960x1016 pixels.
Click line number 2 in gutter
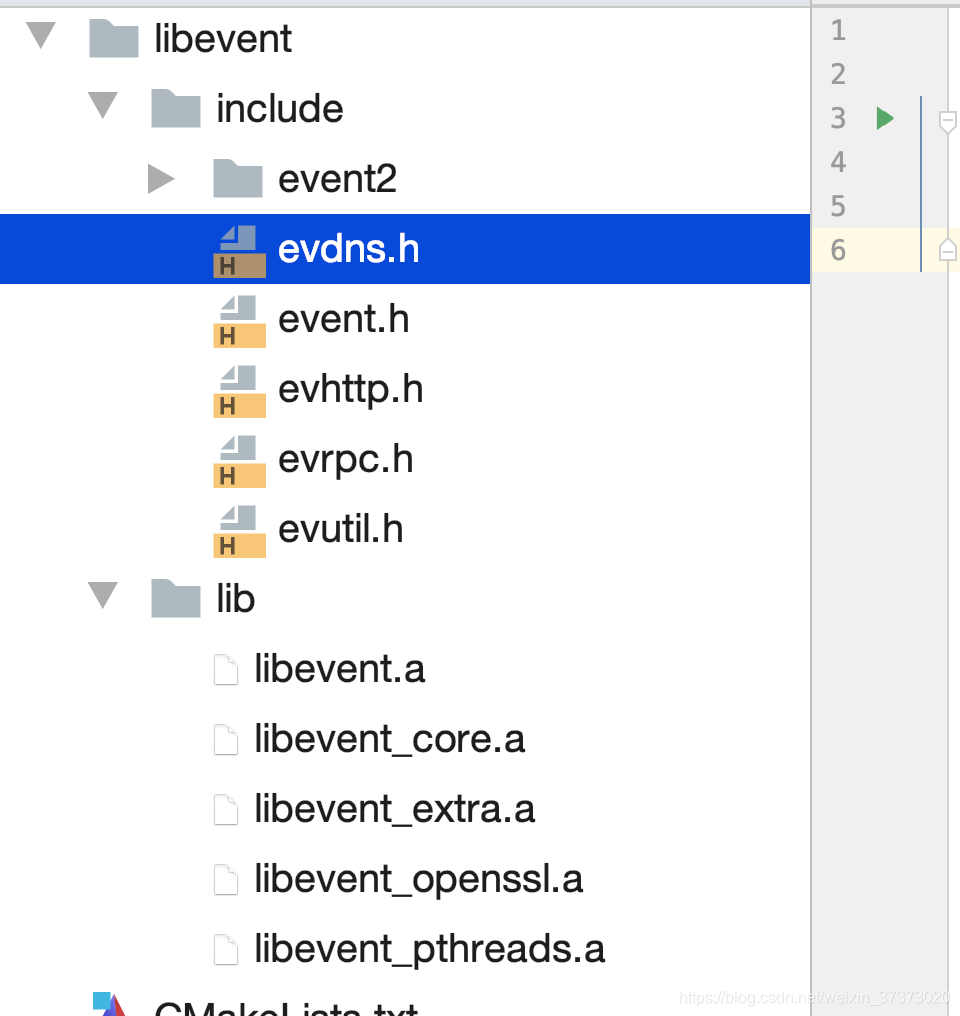pos(838,74)
